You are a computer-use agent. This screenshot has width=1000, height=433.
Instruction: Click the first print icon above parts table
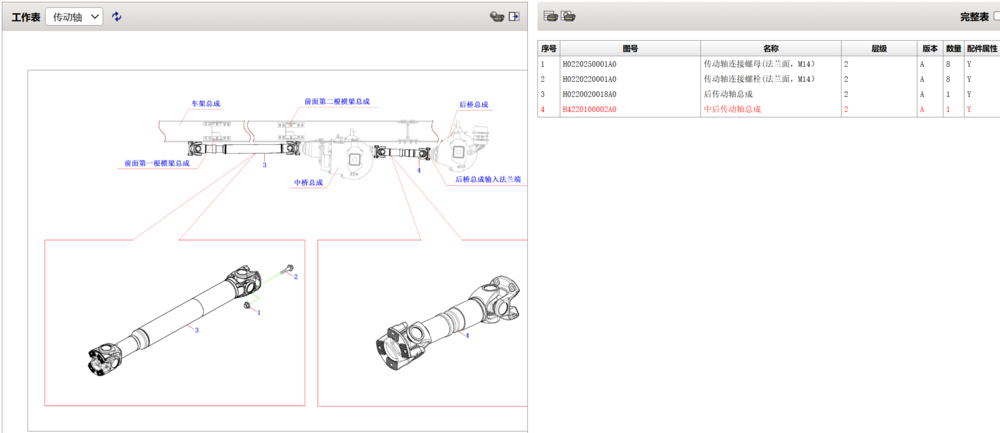point(550,16)
